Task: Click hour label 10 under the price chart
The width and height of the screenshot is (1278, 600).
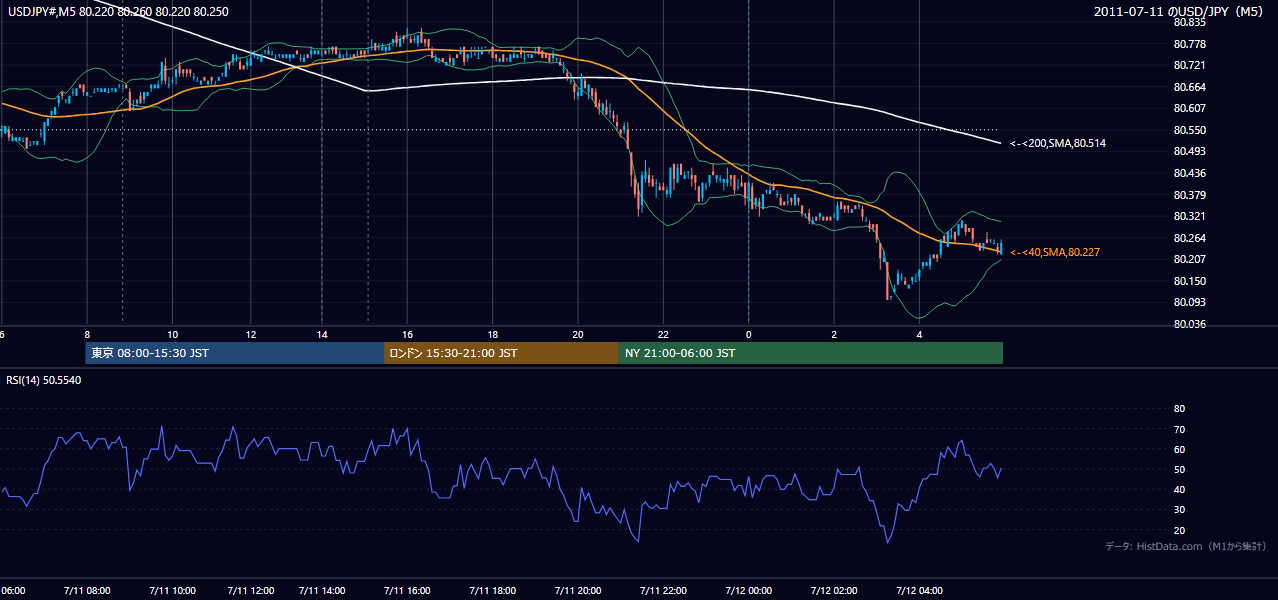Action: click(x=172, y=335)
